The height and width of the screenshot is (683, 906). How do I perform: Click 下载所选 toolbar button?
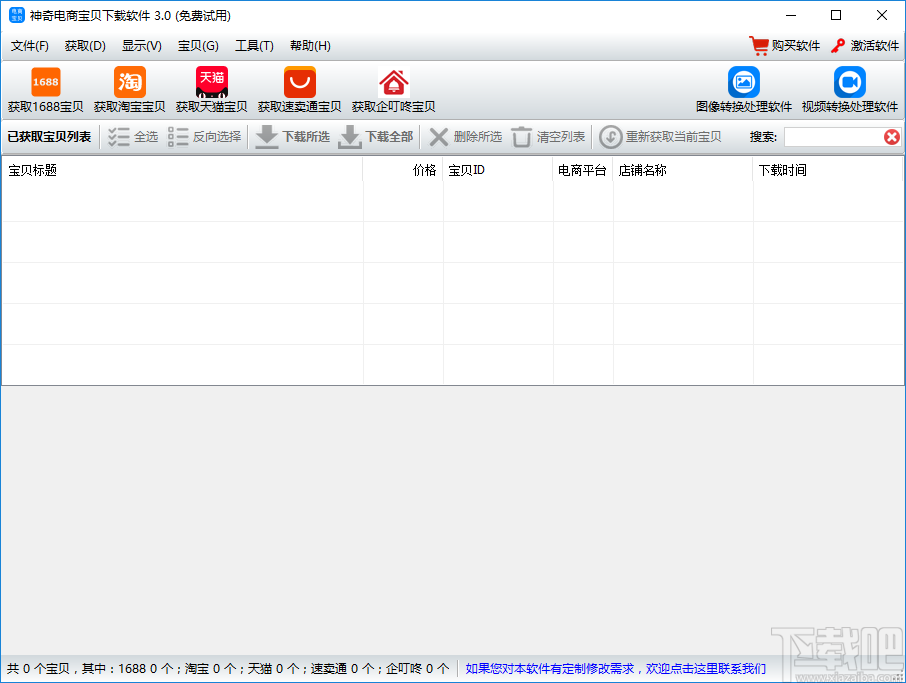(x=292, y=137)
